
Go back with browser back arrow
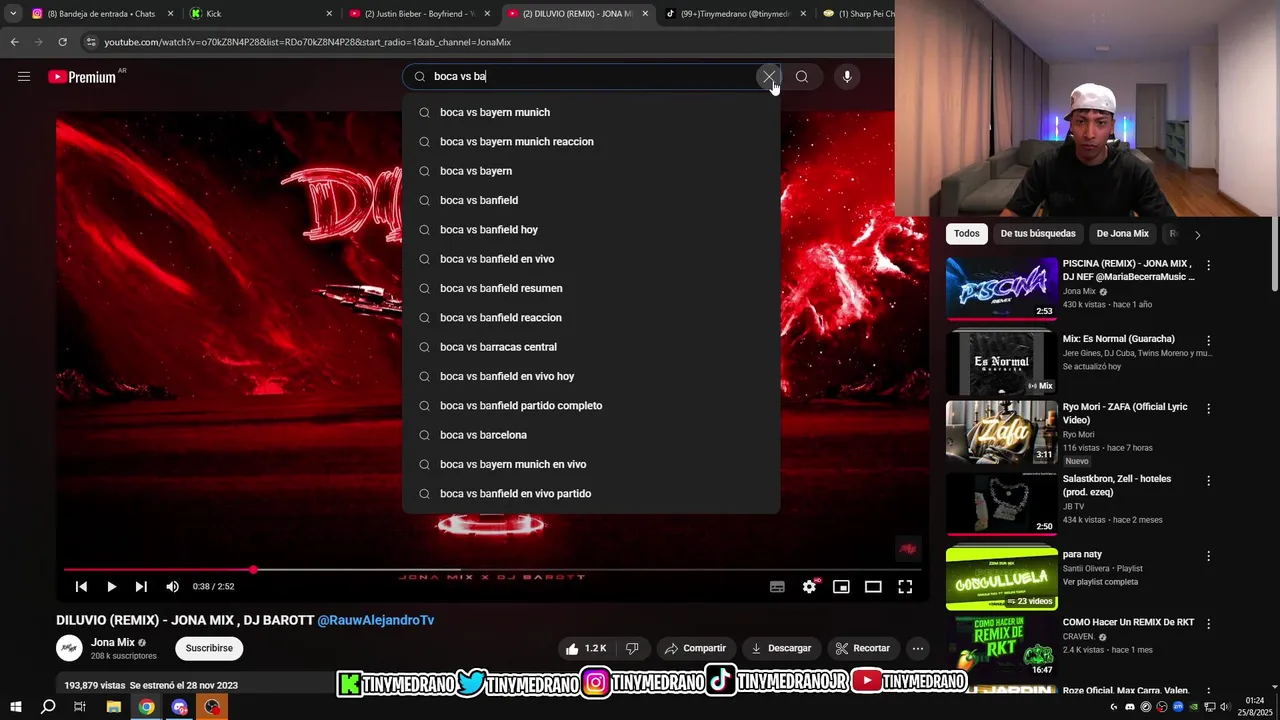(14, 42)
